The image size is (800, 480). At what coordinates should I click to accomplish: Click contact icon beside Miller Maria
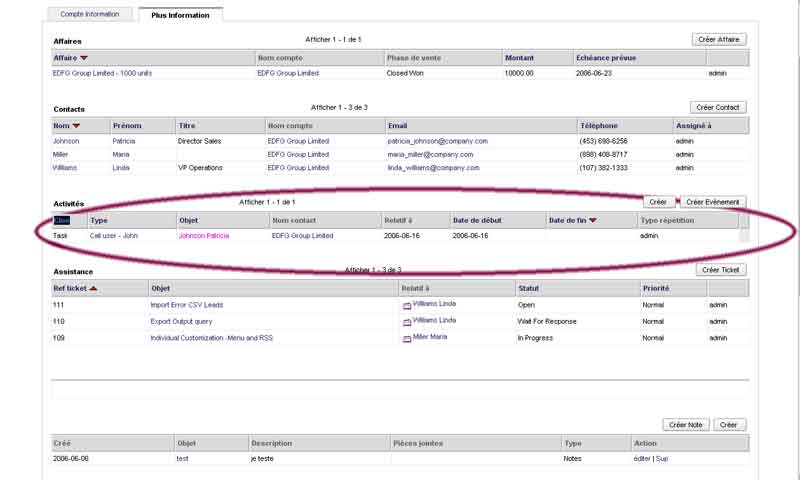(x=407, y=338)
